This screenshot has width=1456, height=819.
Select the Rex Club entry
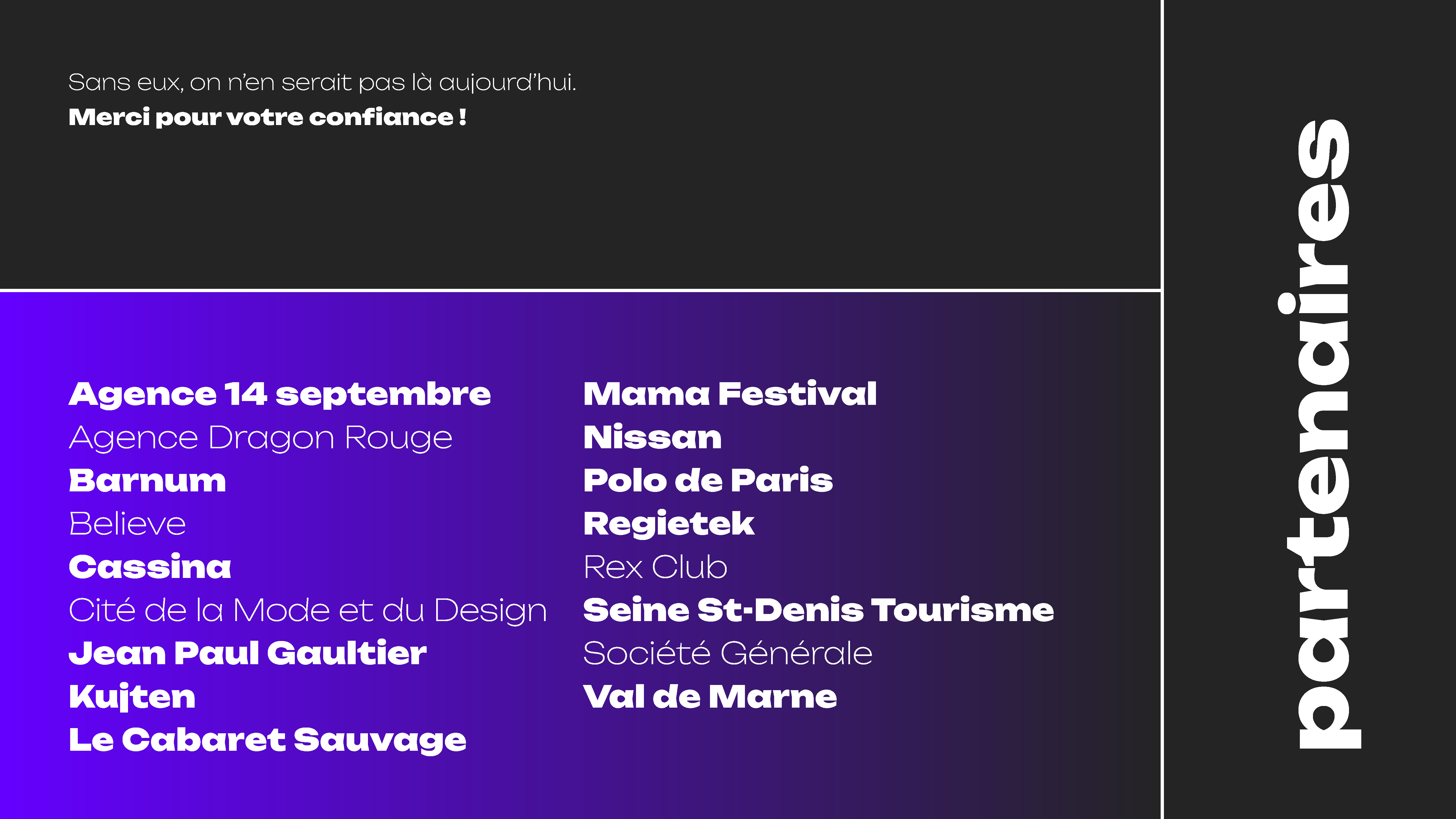pyautogui.click(x=655, y=567)
